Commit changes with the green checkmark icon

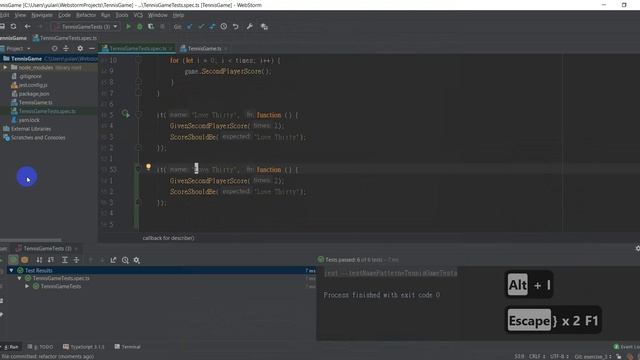pos(201,27)
